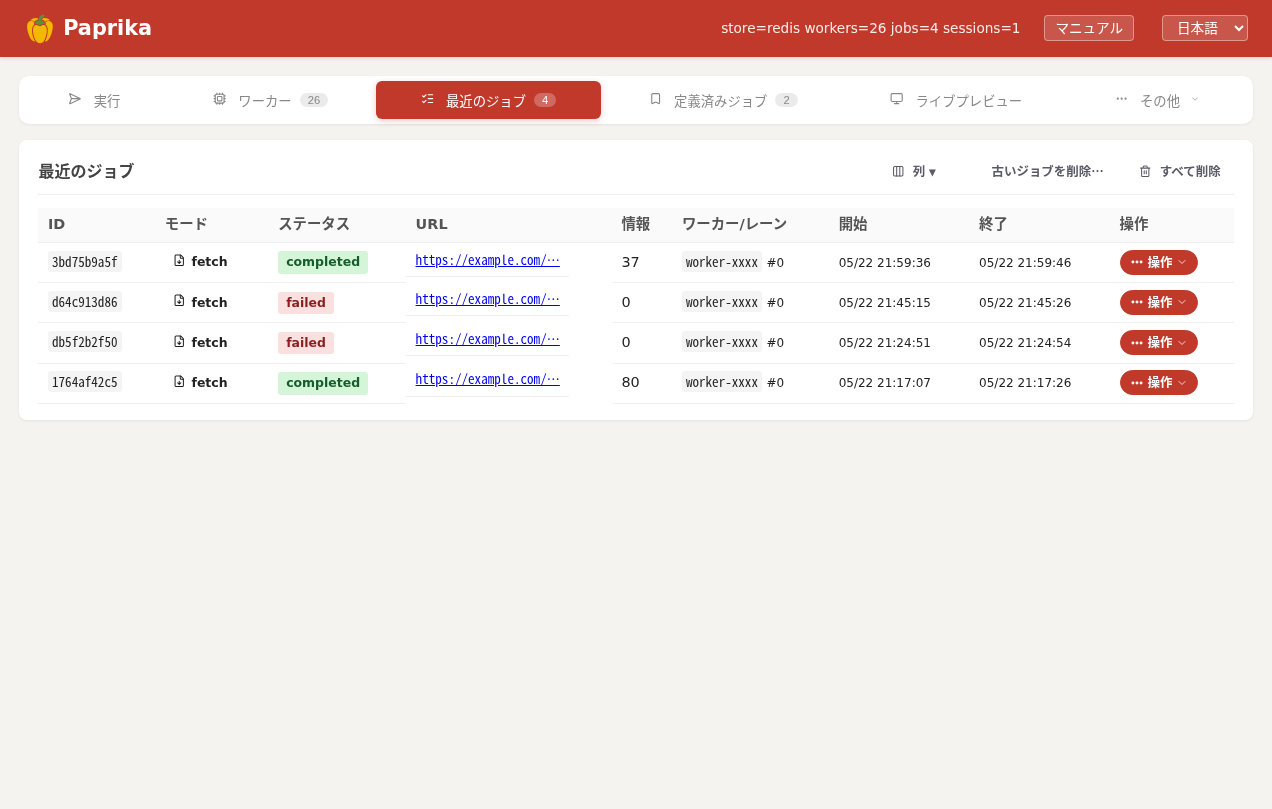Image resolution: width=1272 pixels, height=809 pixels.
Task: Click the すべて削除 button
Action: (x=1180, y=171)
